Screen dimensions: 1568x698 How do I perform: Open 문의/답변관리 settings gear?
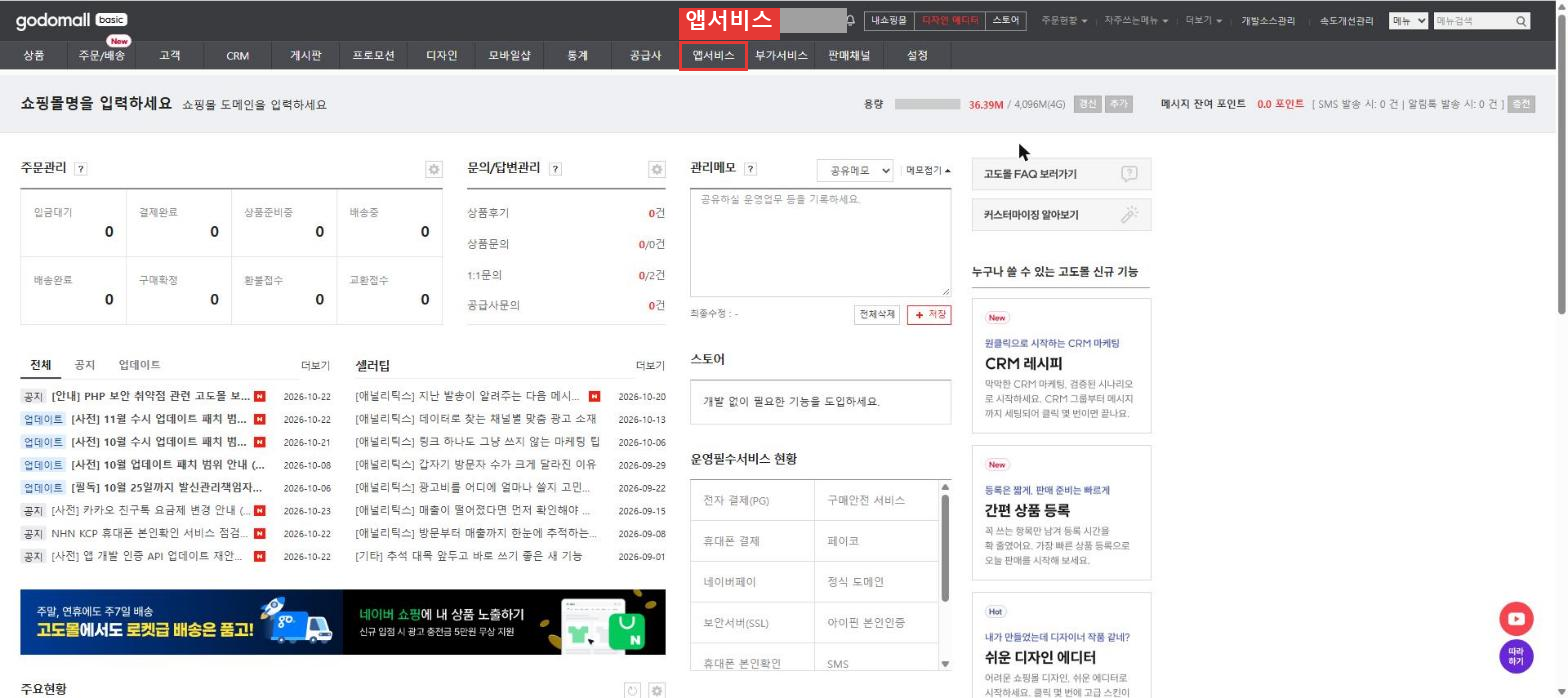(x=657, y=170)
